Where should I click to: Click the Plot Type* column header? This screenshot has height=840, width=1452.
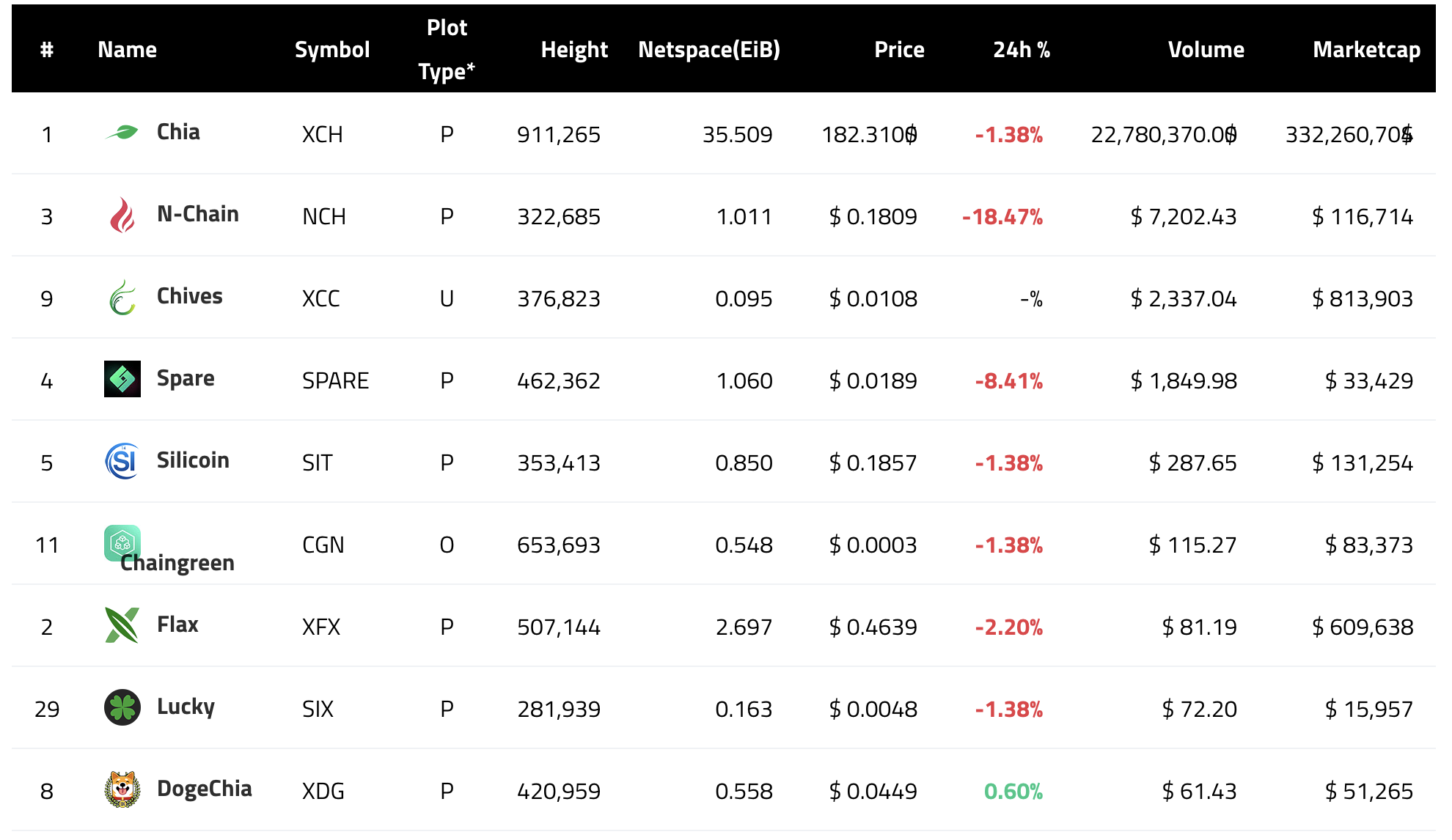(x=446, y=49)
